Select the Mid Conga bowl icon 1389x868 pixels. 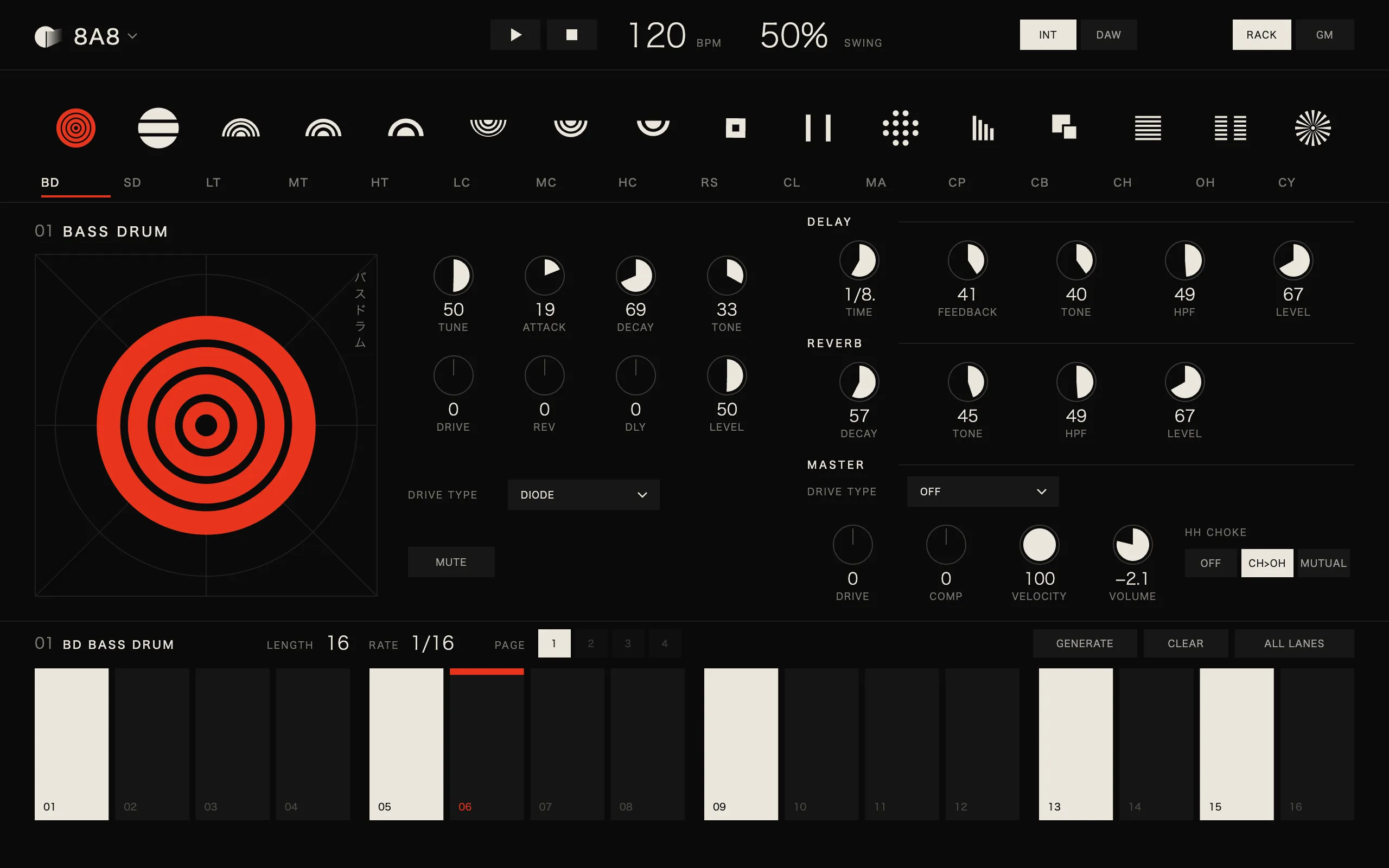[x=571, y=127]
